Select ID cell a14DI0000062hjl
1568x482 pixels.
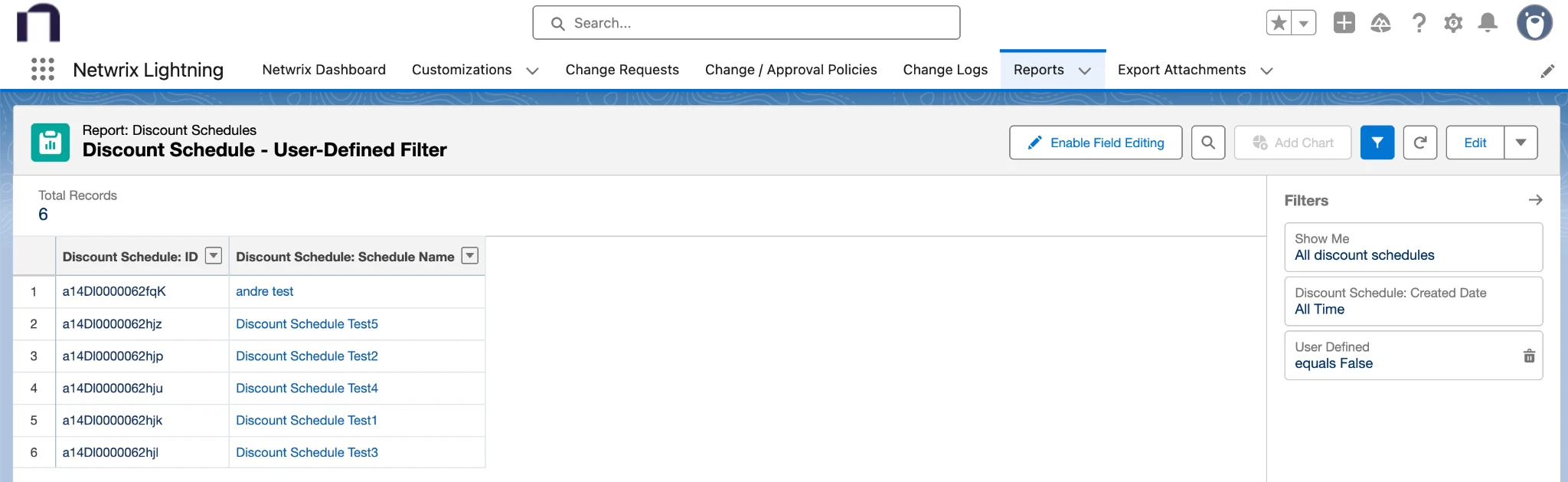pyautogui.click(x=142, y=453)
